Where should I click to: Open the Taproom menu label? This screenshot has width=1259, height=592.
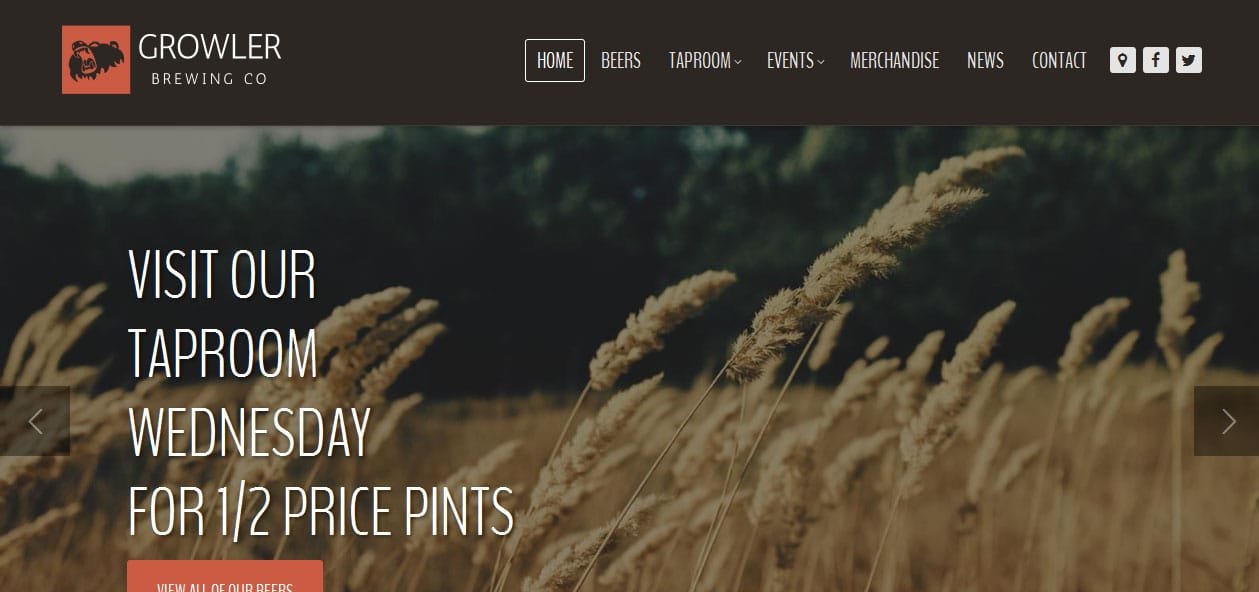[700, 61]
